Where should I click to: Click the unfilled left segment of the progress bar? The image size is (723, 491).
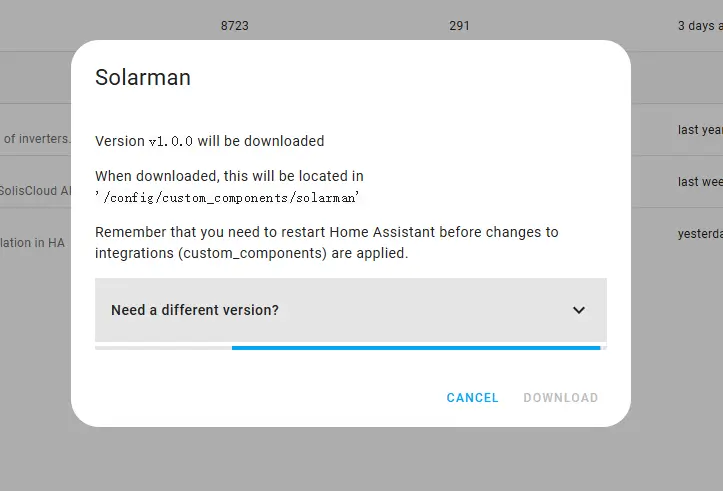pyautogui.click(x=163, y=348)
